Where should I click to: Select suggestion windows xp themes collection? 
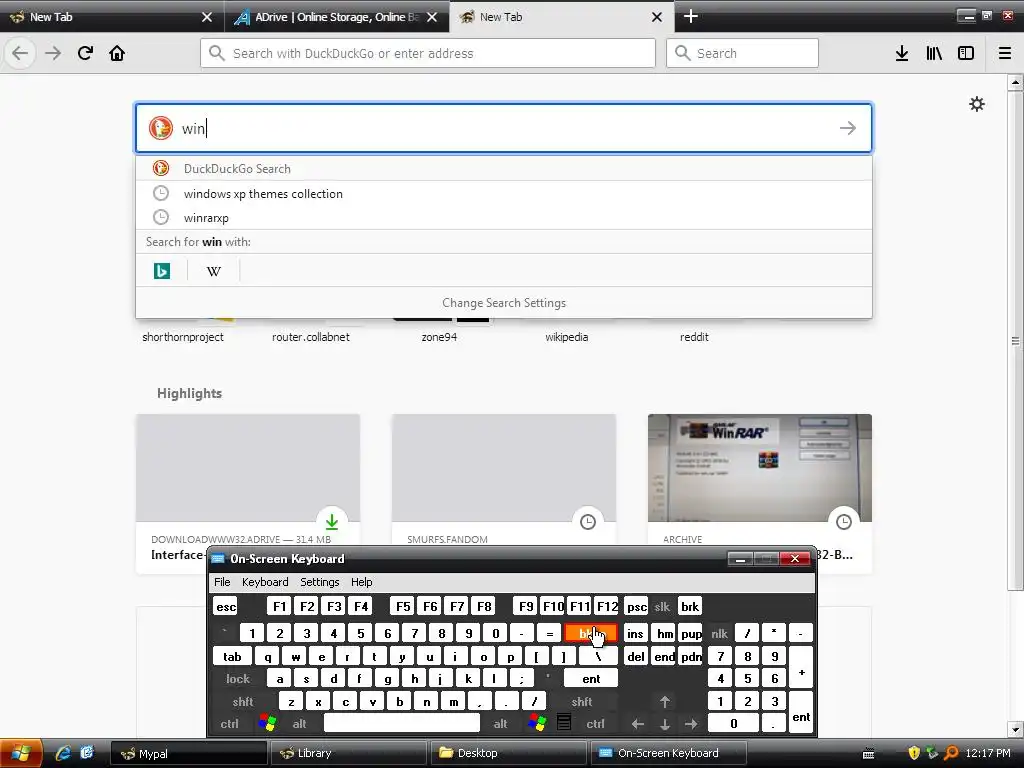(504, 193)
